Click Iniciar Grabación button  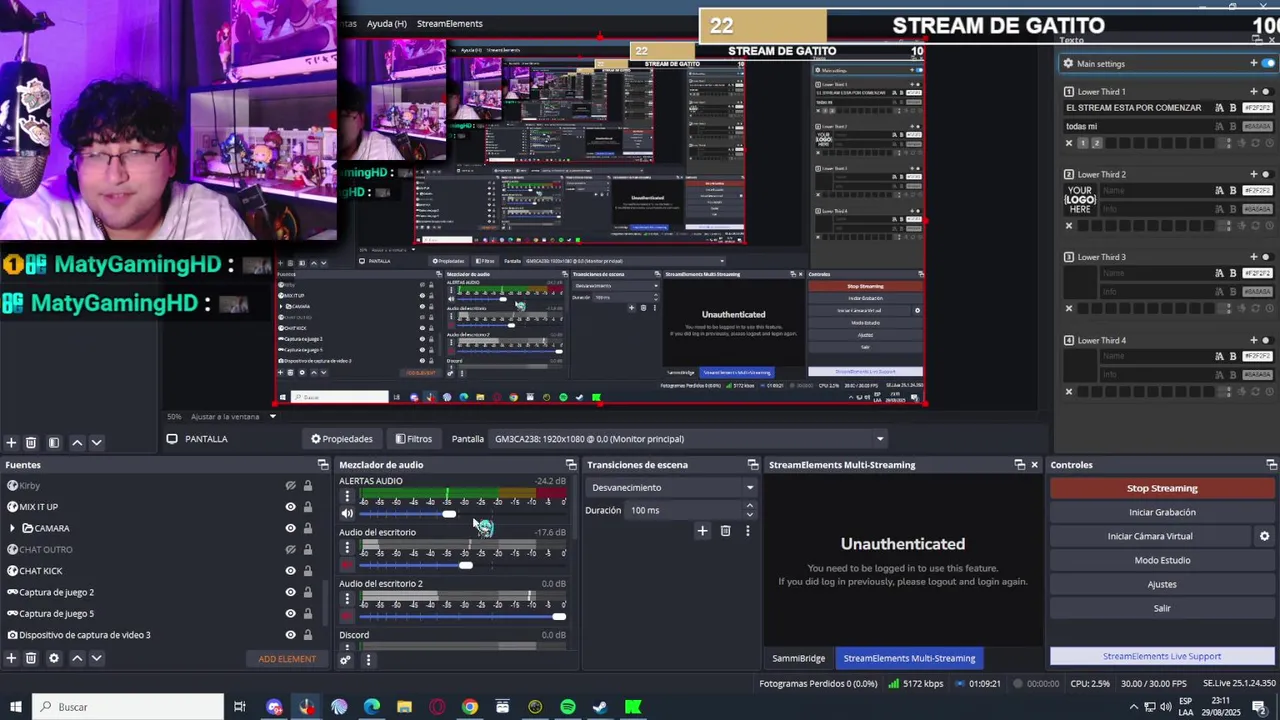[x=1162, y=512]
